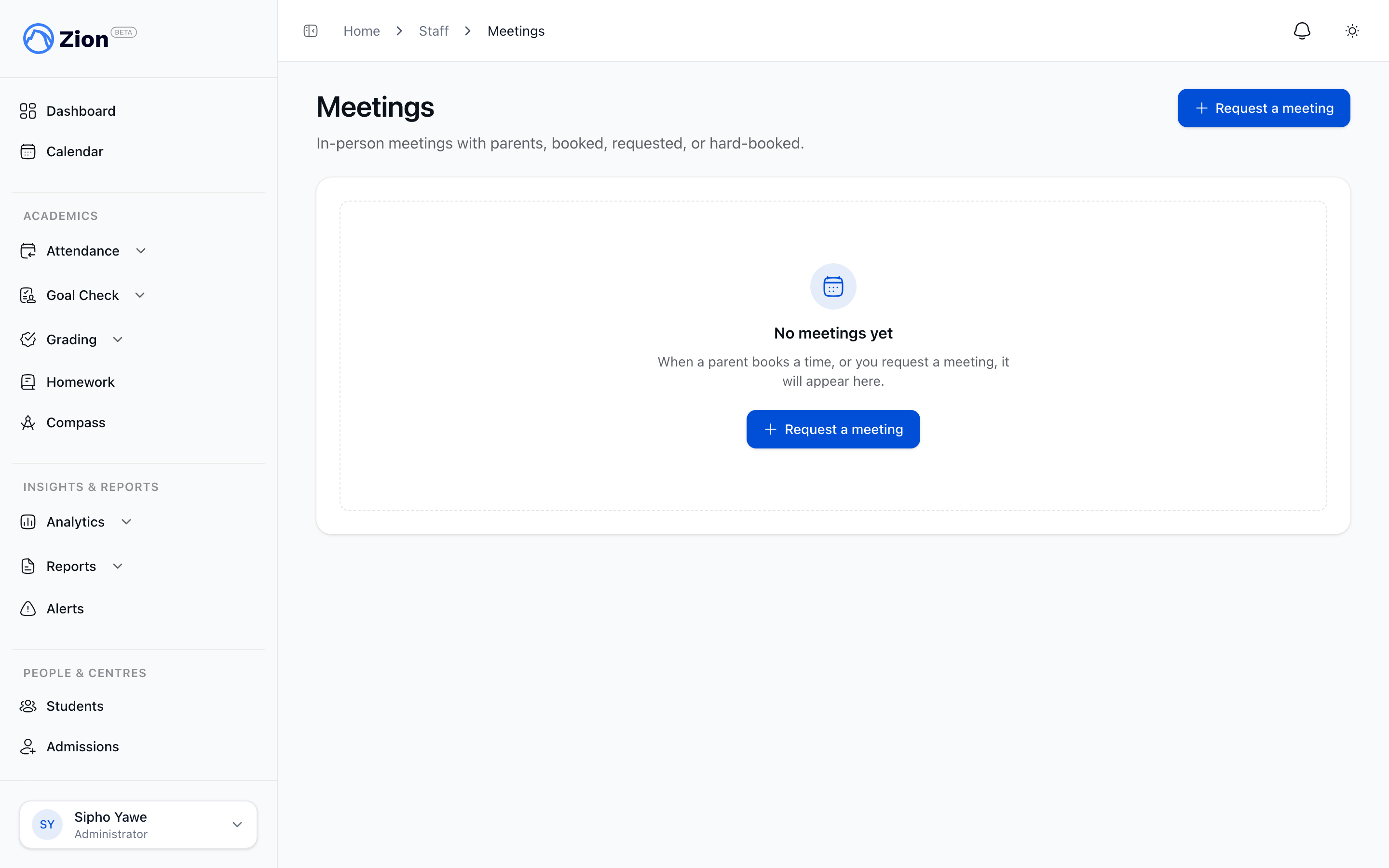Go to Dashboard in the sidebar
Viewport: 1389px width, 868px height.
[81, 111]
